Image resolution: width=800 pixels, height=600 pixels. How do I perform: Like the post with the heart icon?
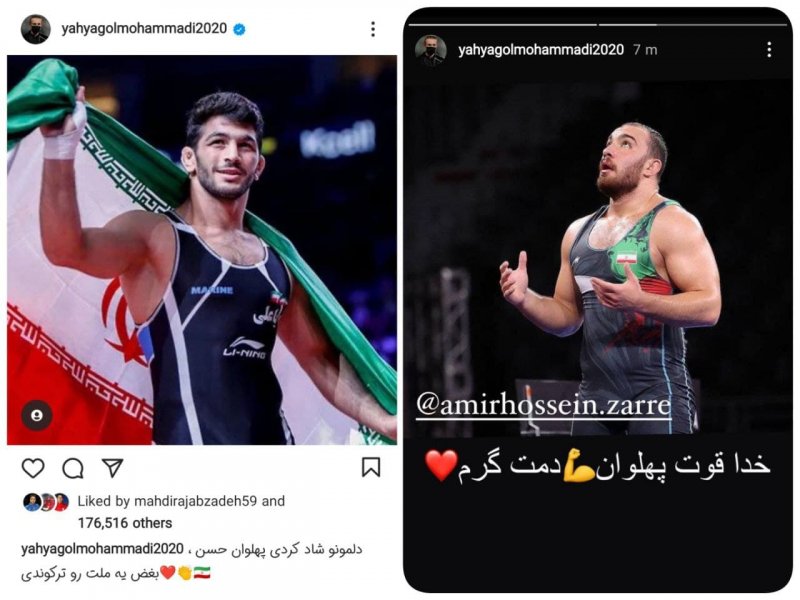(33, 468)
